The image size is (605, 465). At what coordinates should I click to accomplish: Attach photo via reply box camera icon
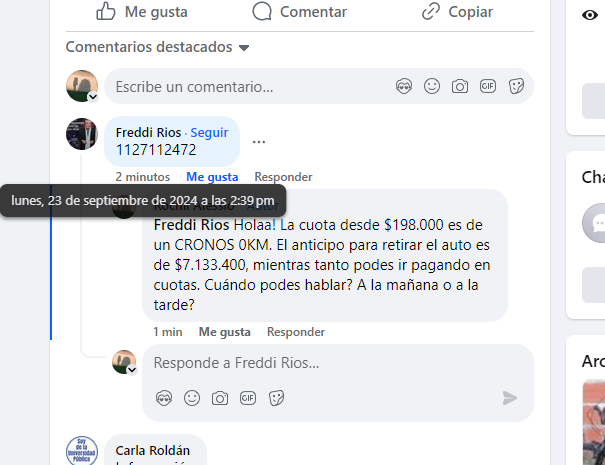pos(220,398)
